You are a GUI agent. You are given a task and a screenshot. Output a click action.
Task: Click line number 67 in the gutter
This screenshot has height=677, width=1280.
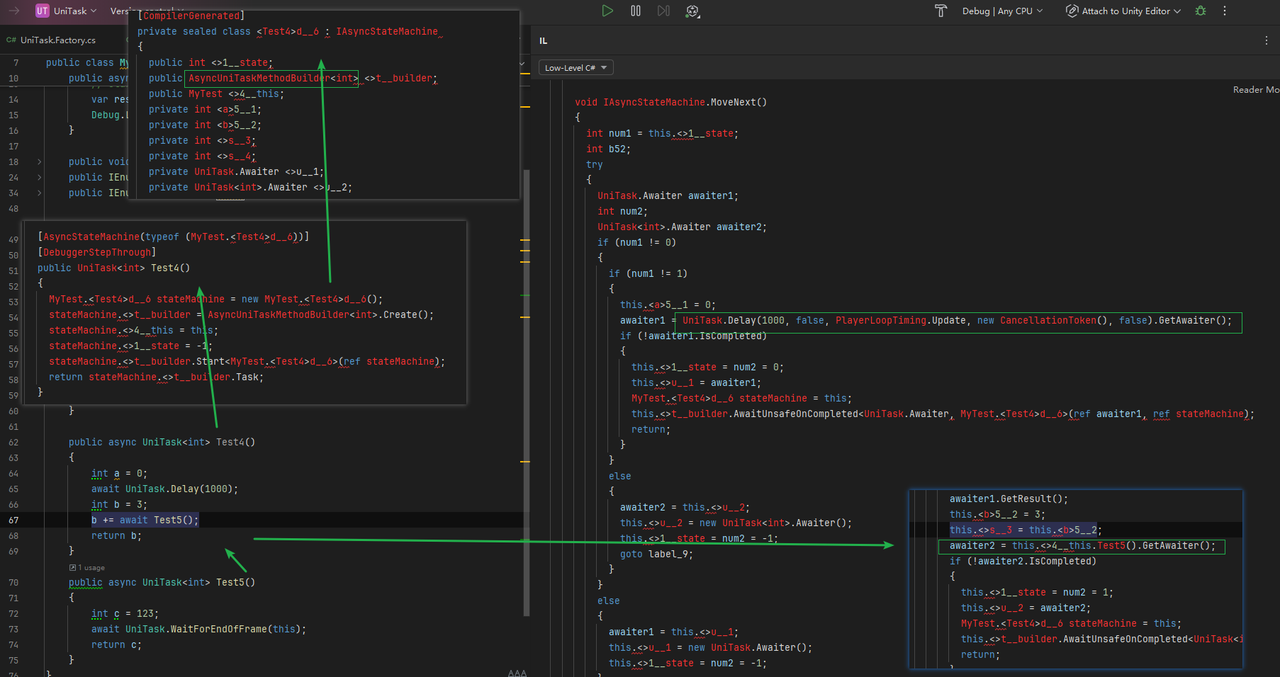tap(14, 520)
